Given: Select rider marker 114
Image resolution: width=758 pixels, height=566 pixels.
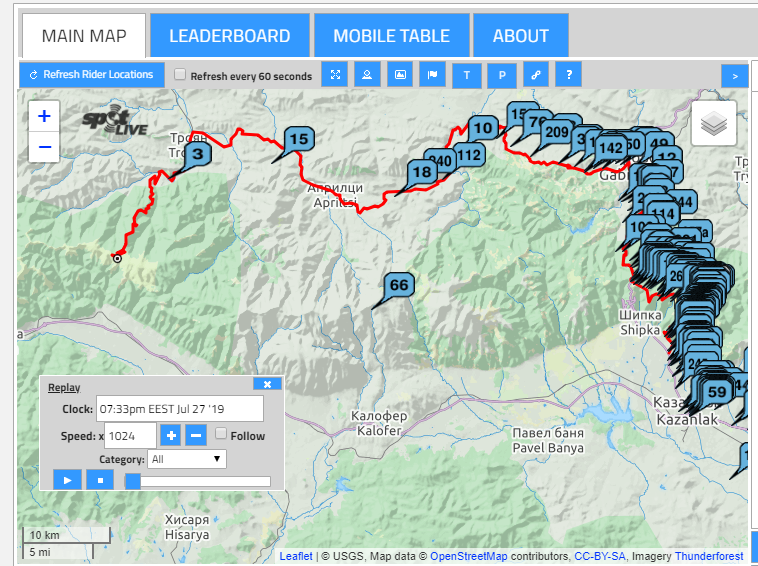Looking at the screenshot, I should 663,213.
